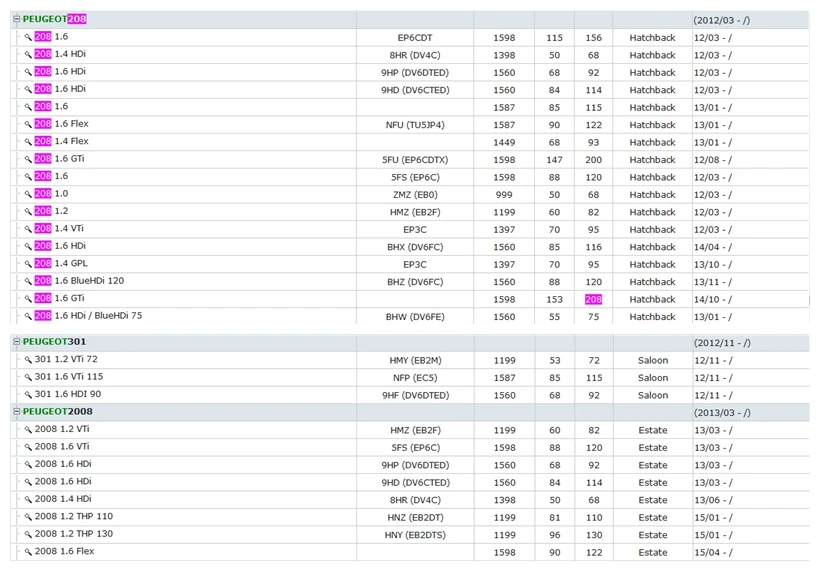Select the 2008 1.4 HDi entry
The image size is (820, 571).
(x=63, y=498)
